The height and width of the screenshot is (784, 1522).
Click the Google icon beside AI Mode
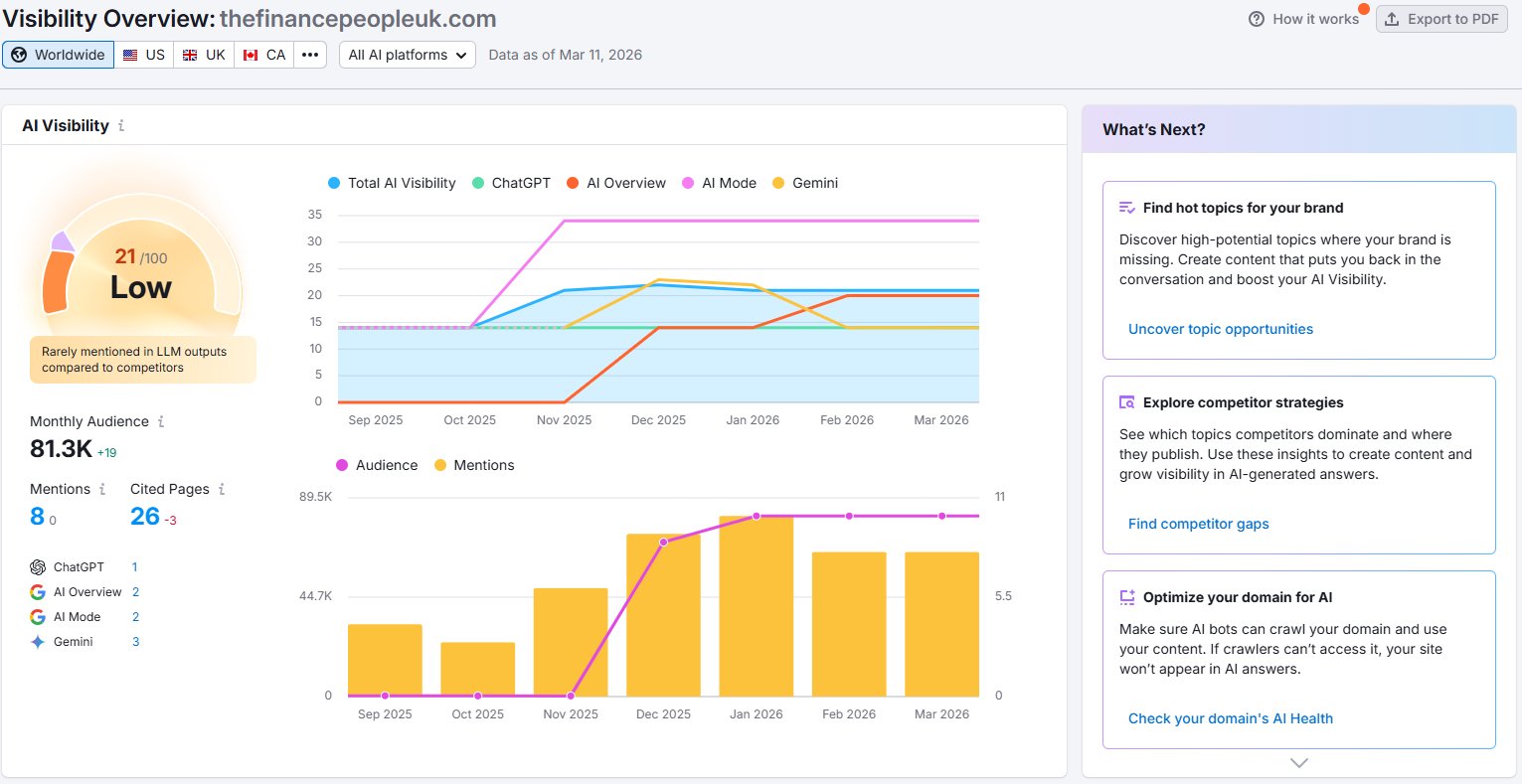(x=38, y=617)
